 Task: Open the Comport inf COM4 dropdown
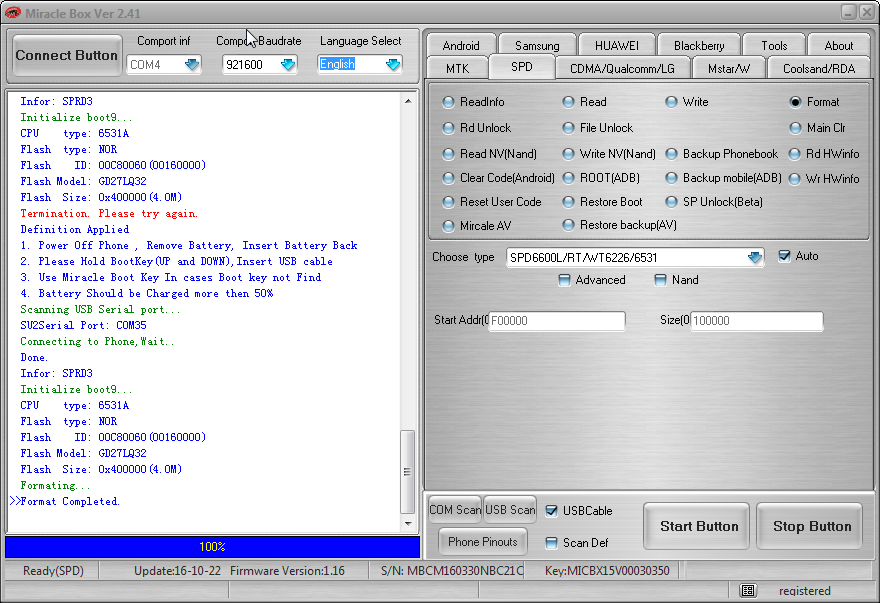pos(192,65)
